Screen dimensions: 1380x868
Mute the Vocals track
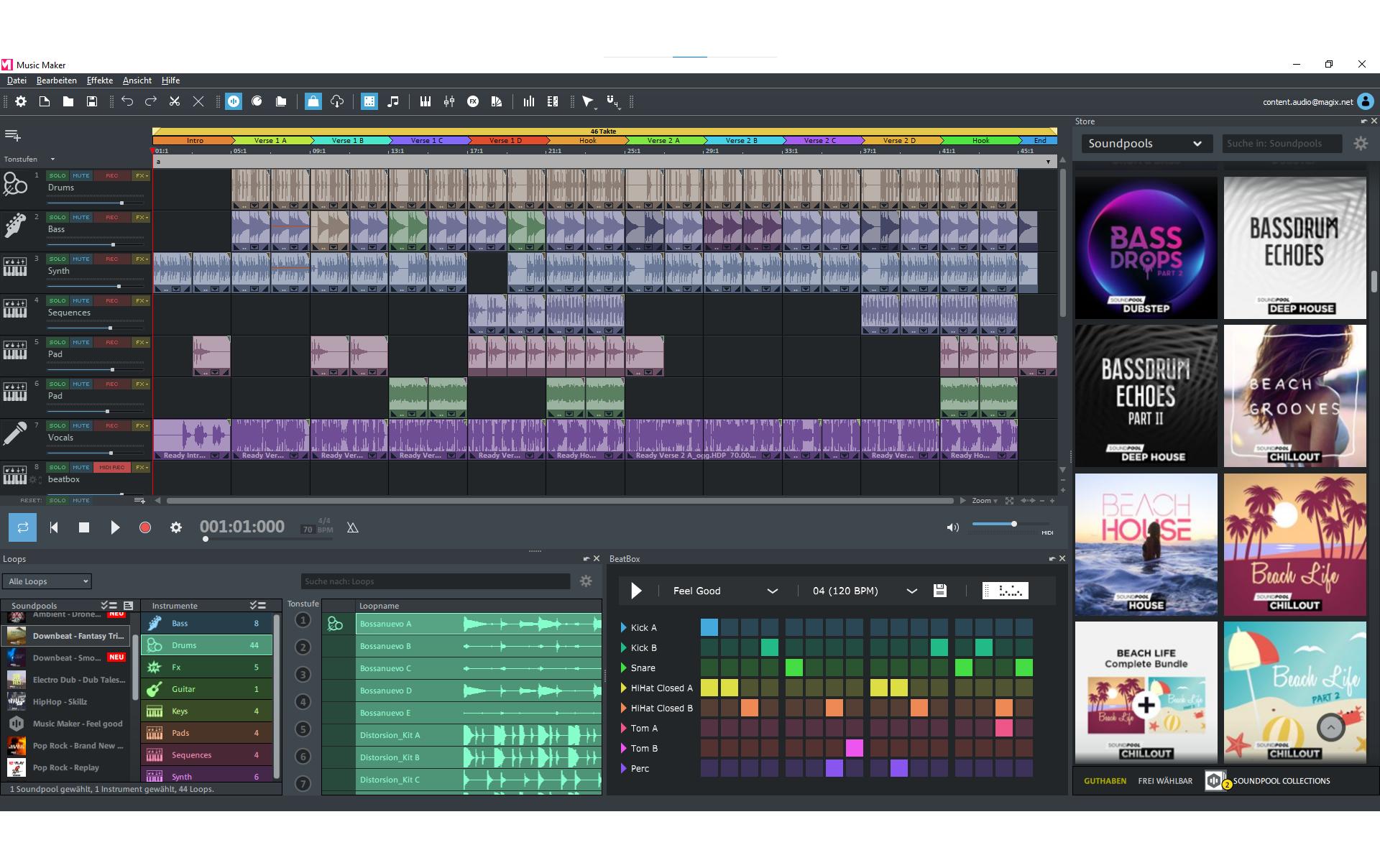click(80, 425)
